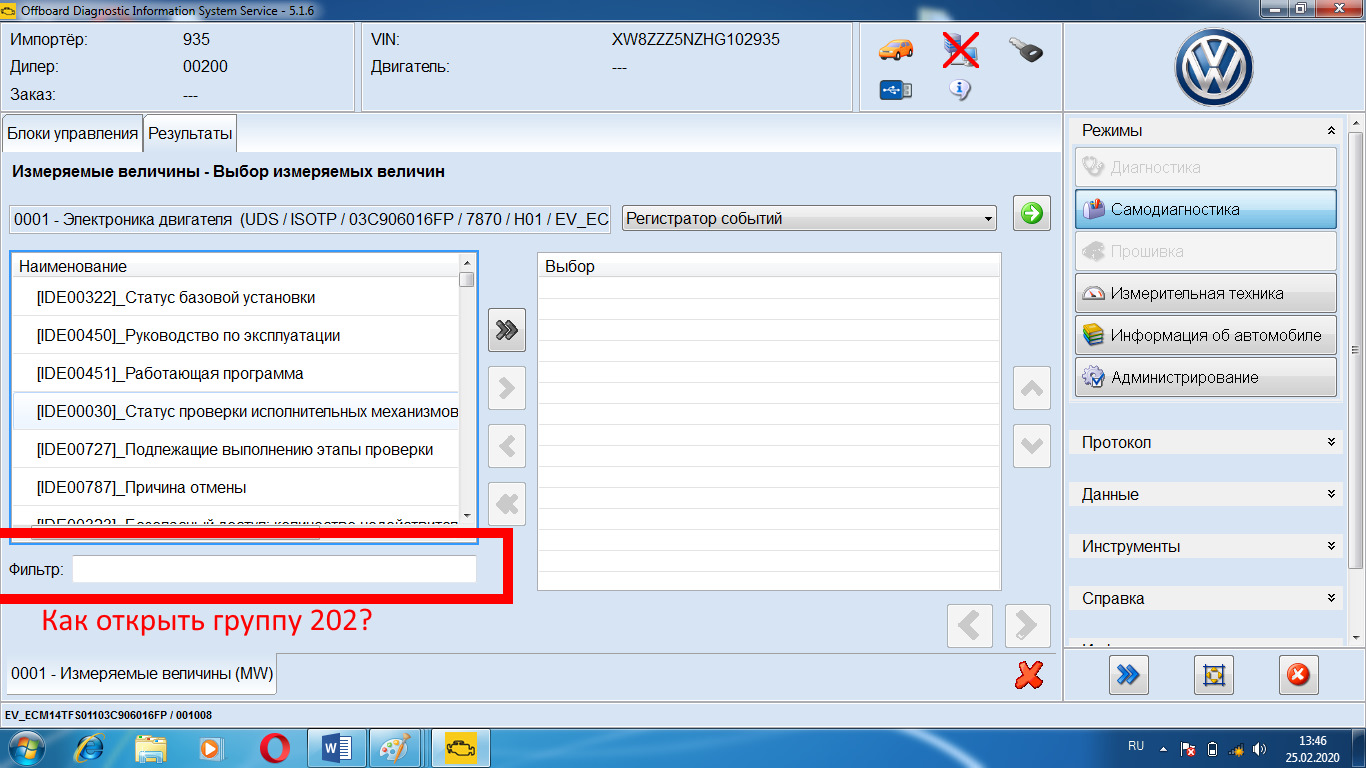Open Windows Explorer folder from taskbar
1366x768 pixels.
[x=151, y=747]
